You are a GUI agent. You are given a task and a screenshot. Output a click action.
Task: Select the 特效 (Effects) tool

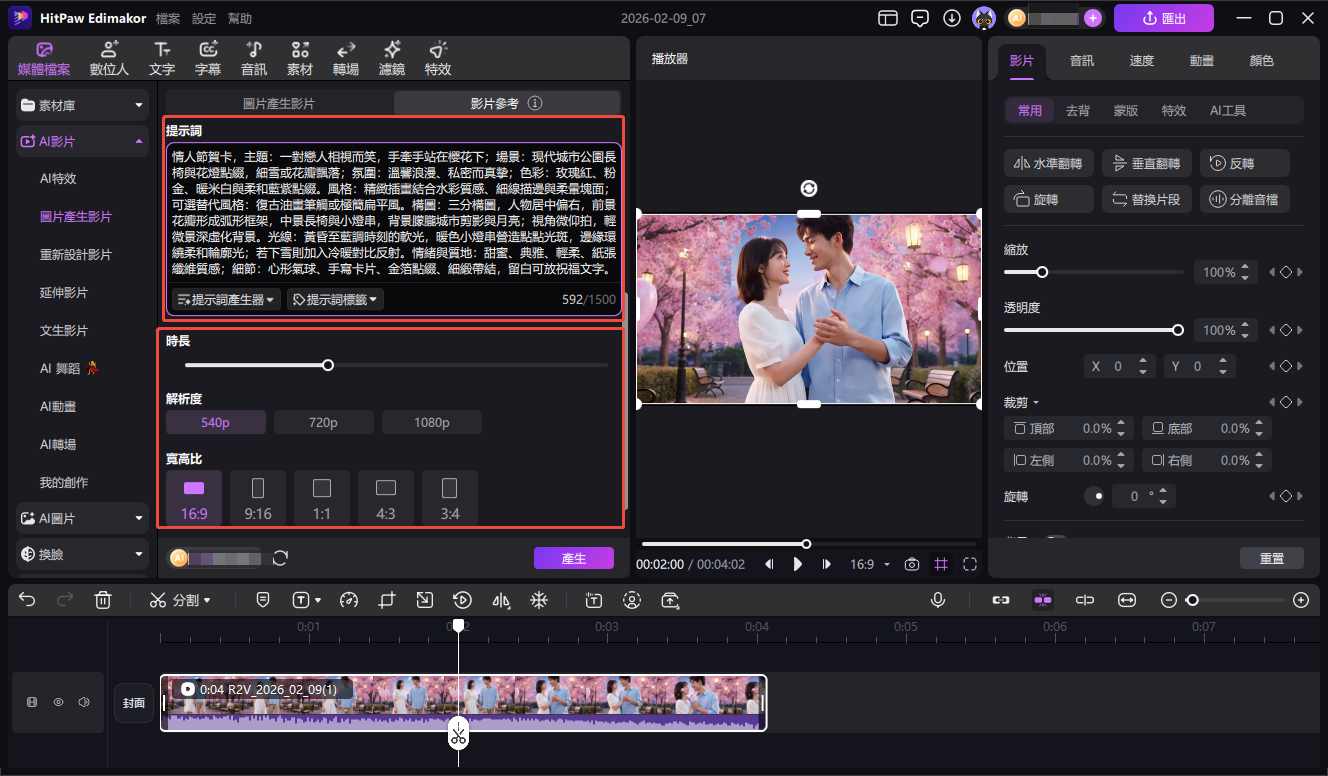[437, 57]
